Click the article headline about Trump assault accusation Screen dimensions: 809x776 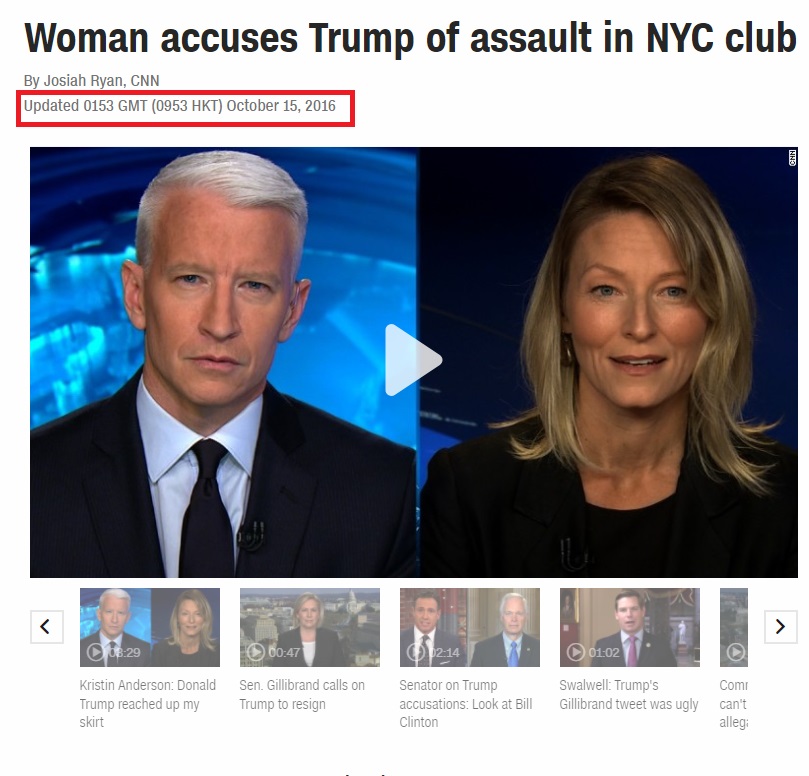coord(410,38)
